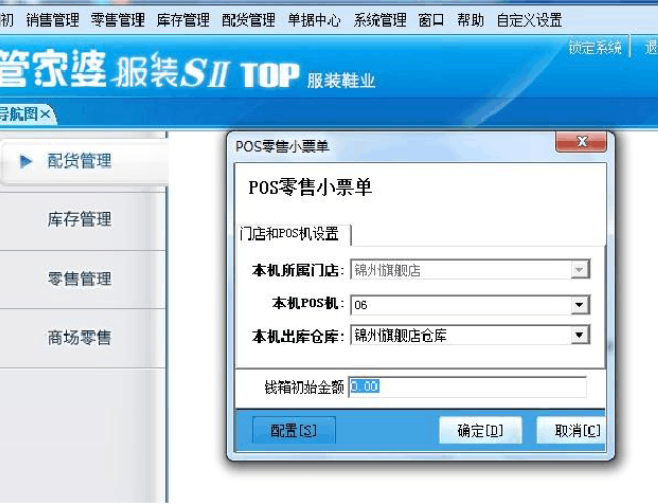The width and height of the screenshot is (658, 504).
Task: Open the 库存管理 menu in menu bar
Action: [x=183, y=20]
